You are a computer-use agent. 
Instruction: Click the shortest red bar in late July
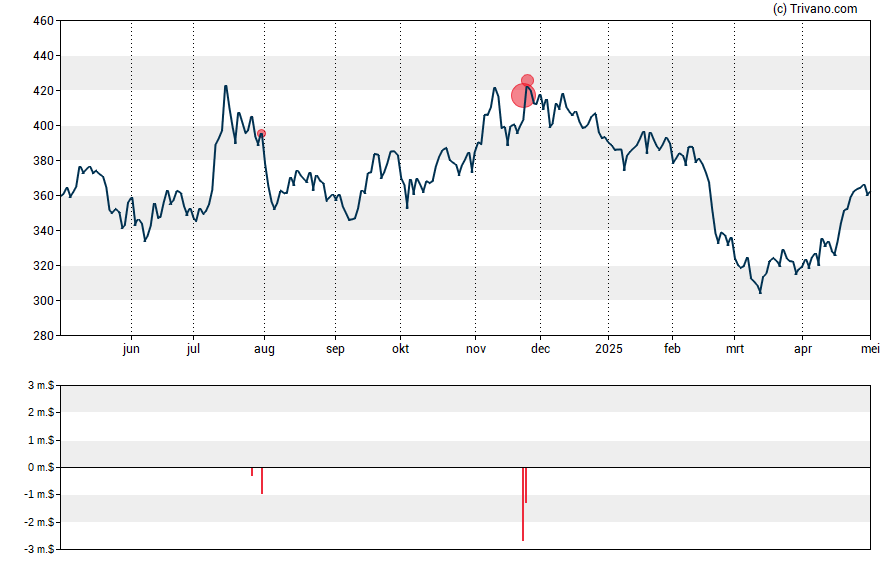point(252,472)
